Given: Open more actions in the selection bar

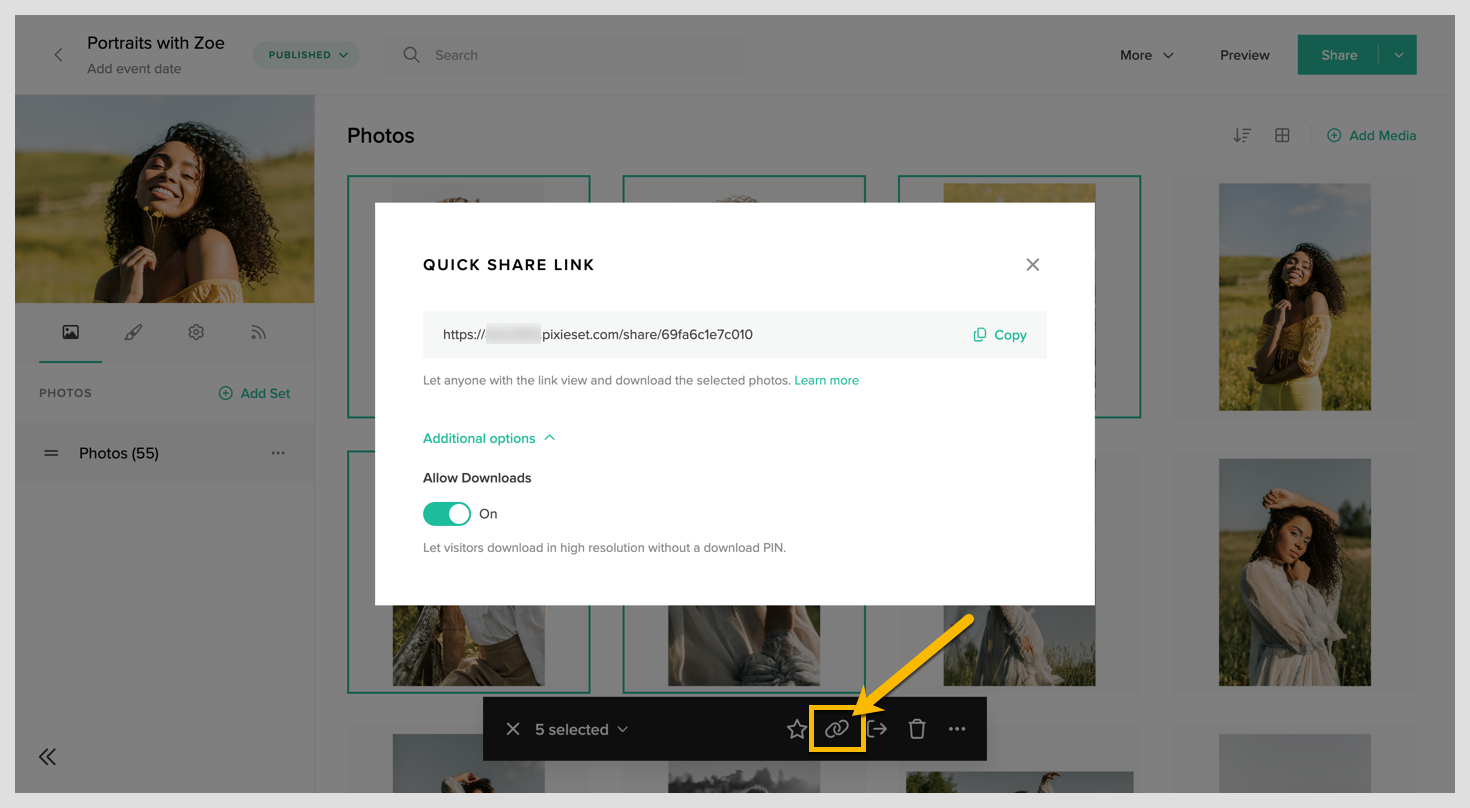Looking at the screenshot, I should pyautogui.click(x=957, y=729).
